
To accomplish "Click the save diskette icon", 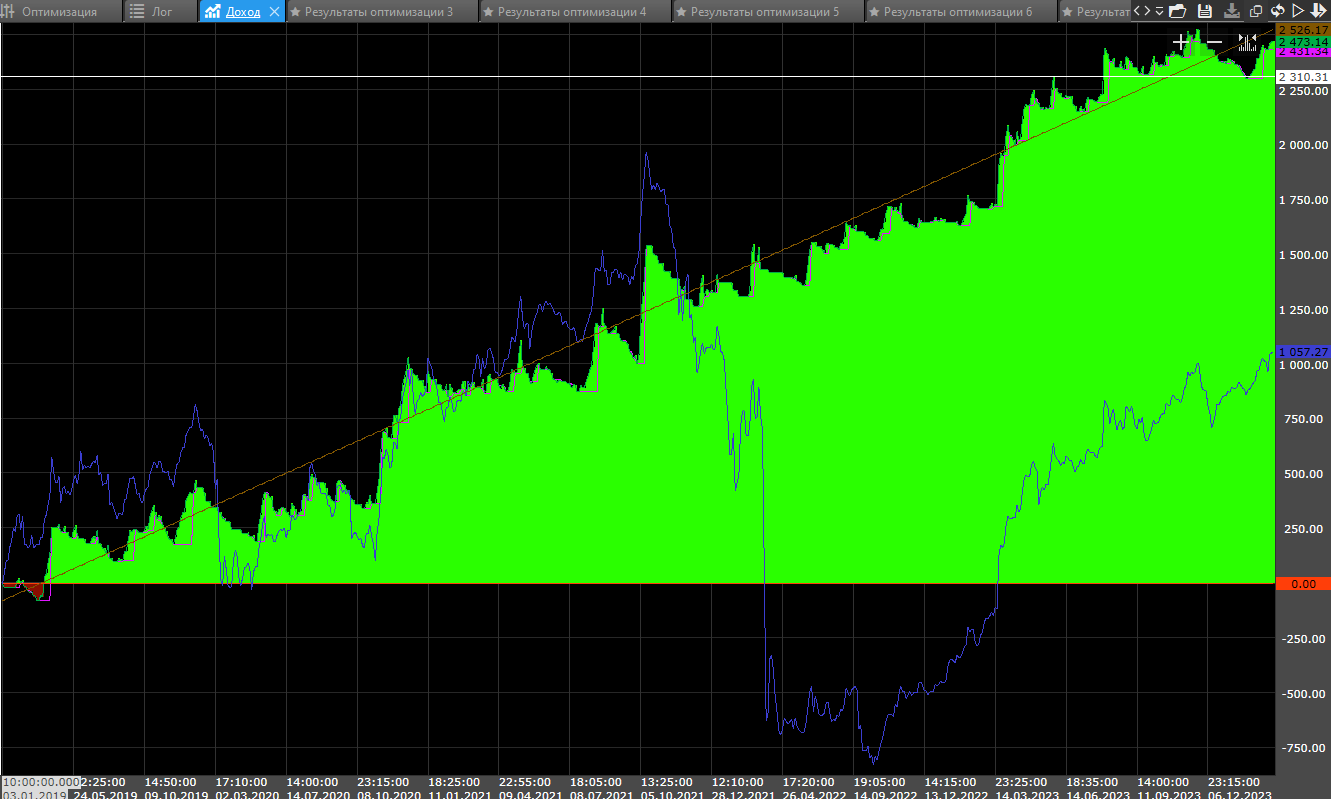I will (x=1205, y=12).
